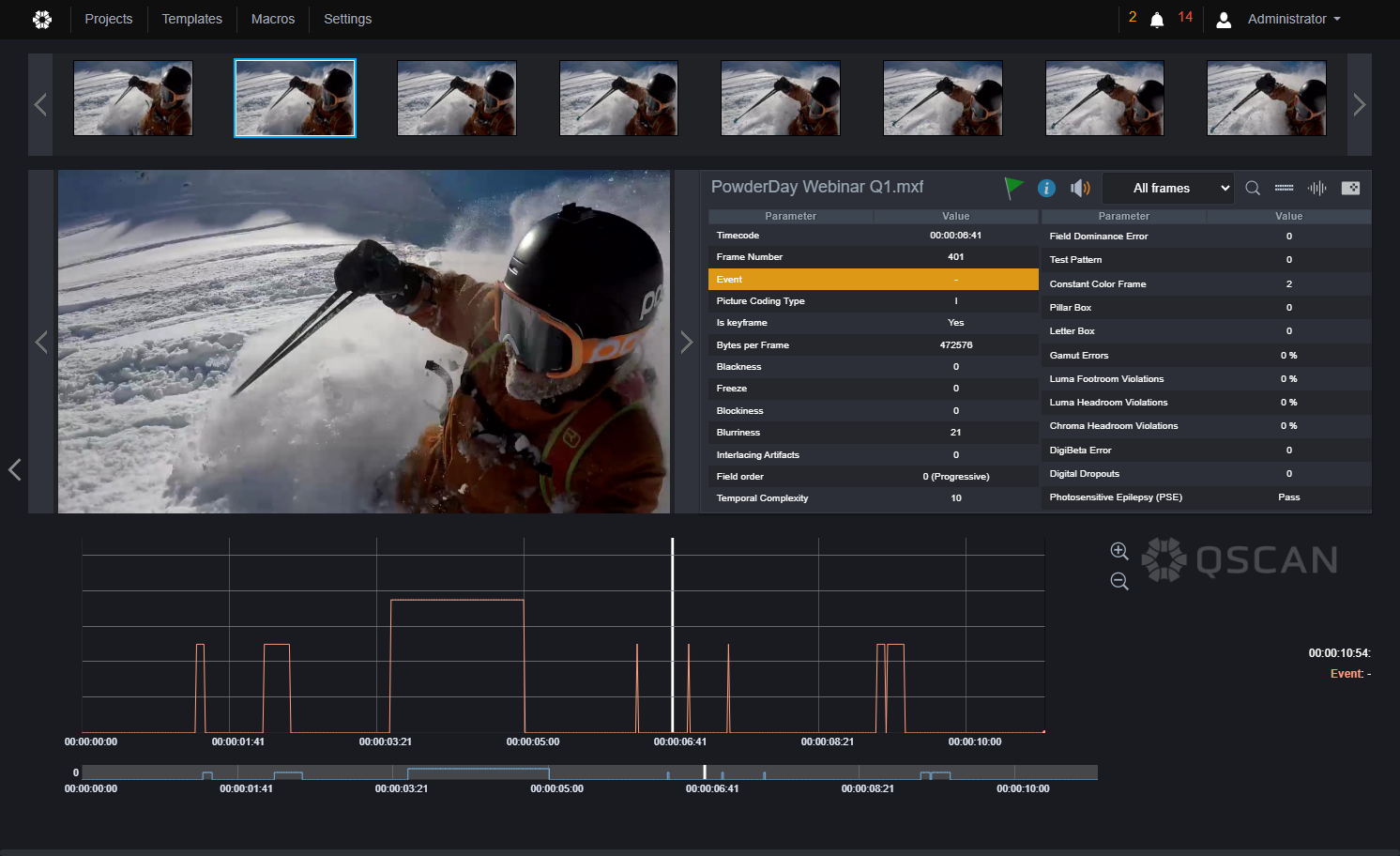The height and width of the screenshot is (856, 1400).
Task: Open the Macros page
Action: coord(273,19)
